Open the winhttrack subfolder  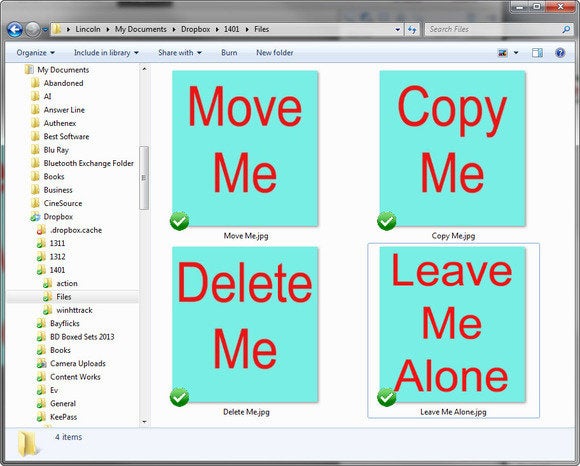click(74, 310)
